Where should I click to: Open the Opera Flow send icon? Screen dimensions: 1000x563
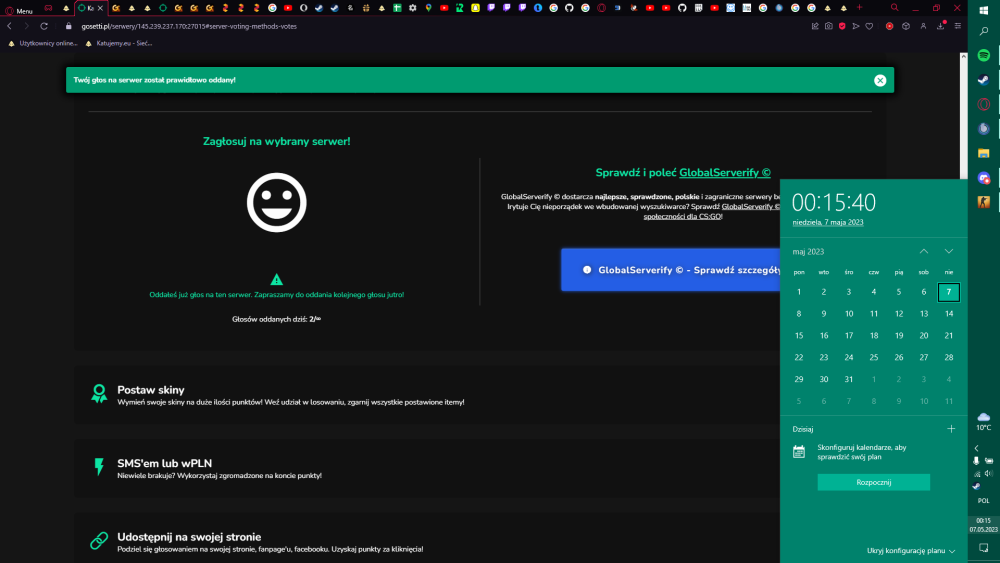click(x=856, y=26)
